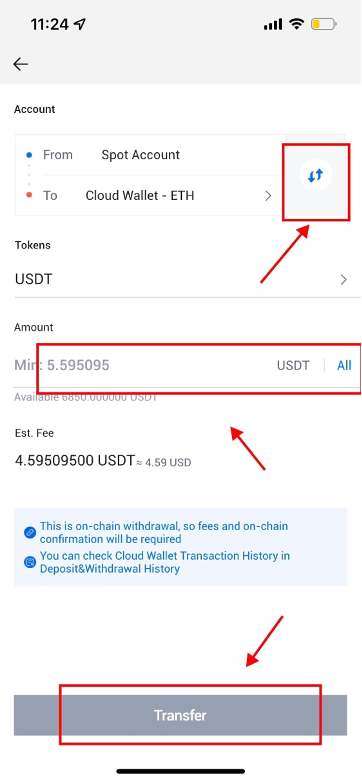Tap All to use full balance
The width and height of the screenshot is (362, 782).
pyautogui.click(x=344, y=366)
